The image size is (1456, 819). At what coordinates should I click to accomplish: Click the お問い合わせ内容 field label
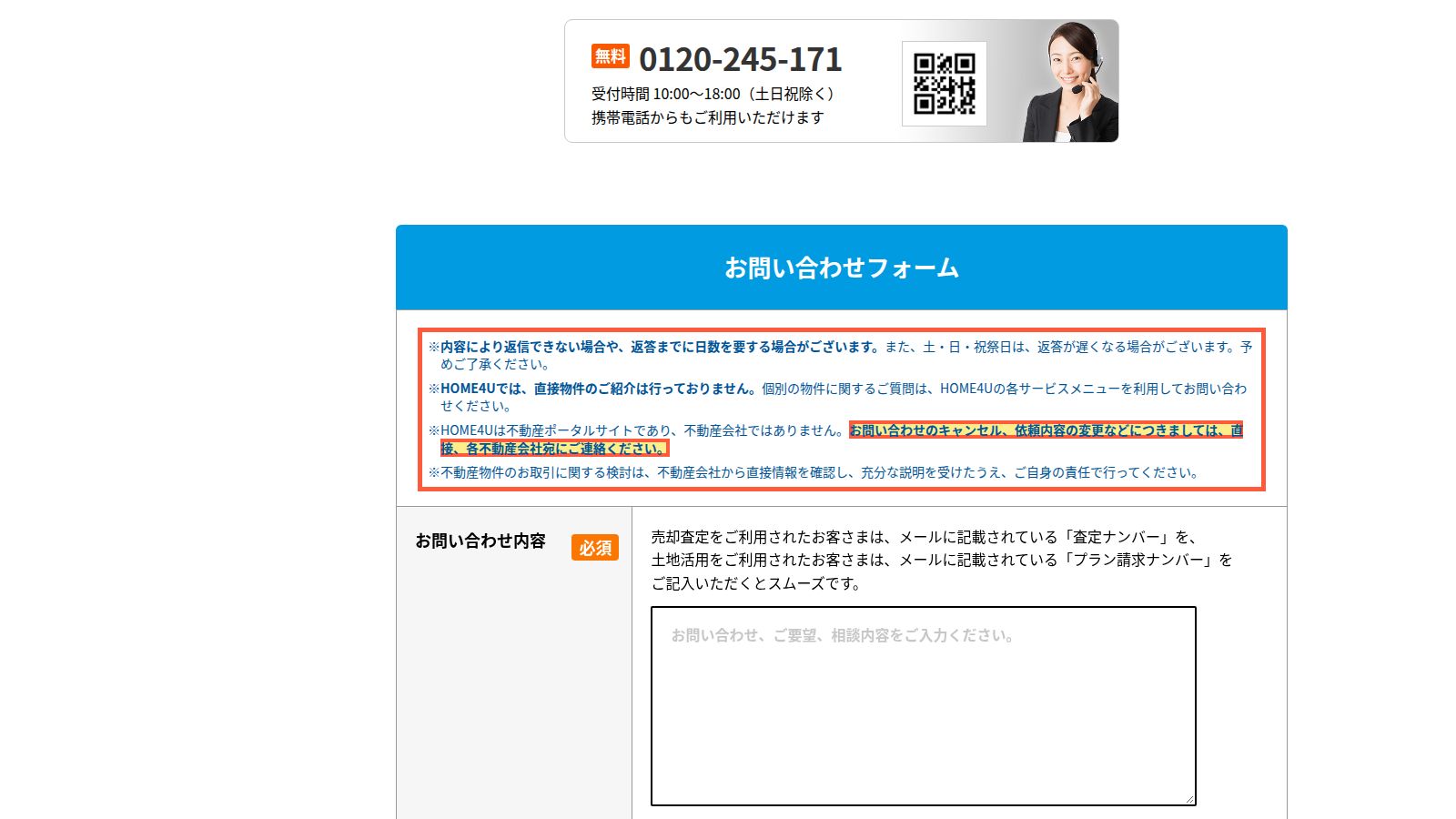click(x=480, y=541)
